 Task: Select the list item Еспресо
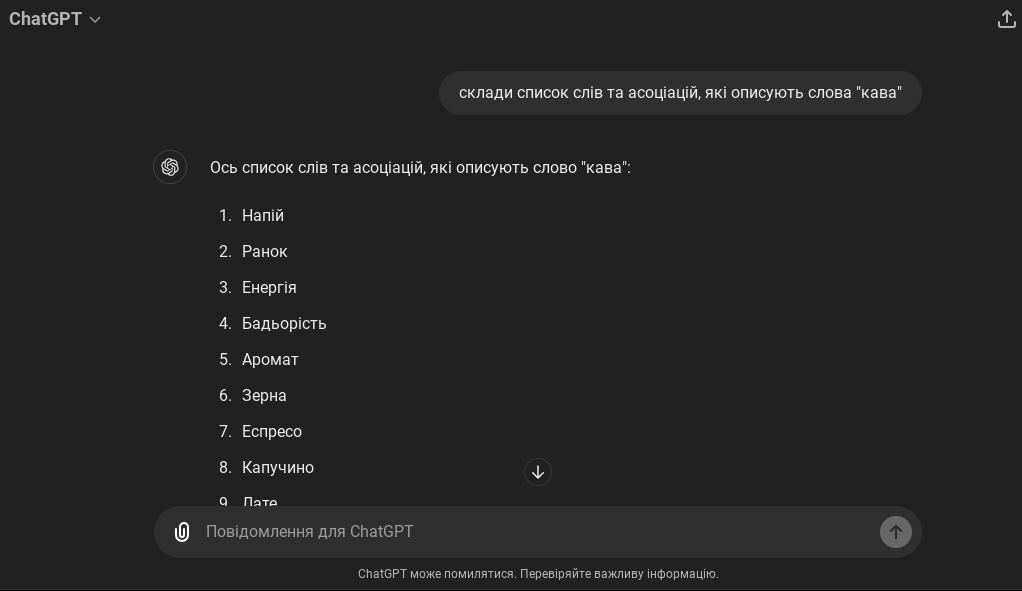click(271, 431)
